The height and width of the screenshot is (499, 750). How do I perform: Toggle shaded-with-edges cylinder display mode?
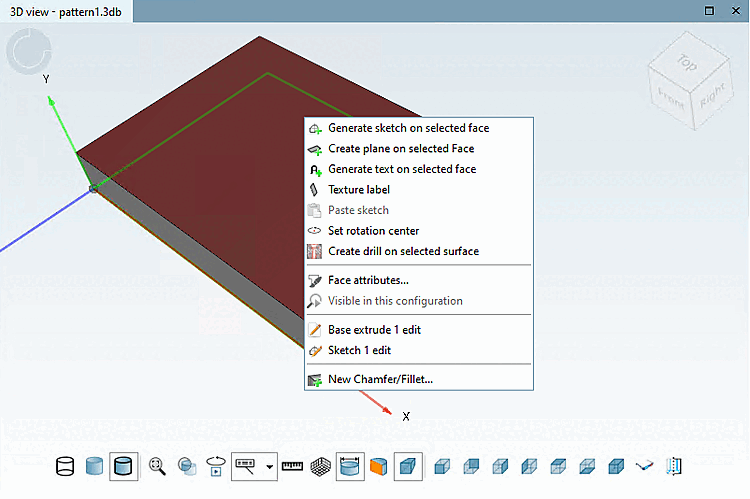[123, 466]
